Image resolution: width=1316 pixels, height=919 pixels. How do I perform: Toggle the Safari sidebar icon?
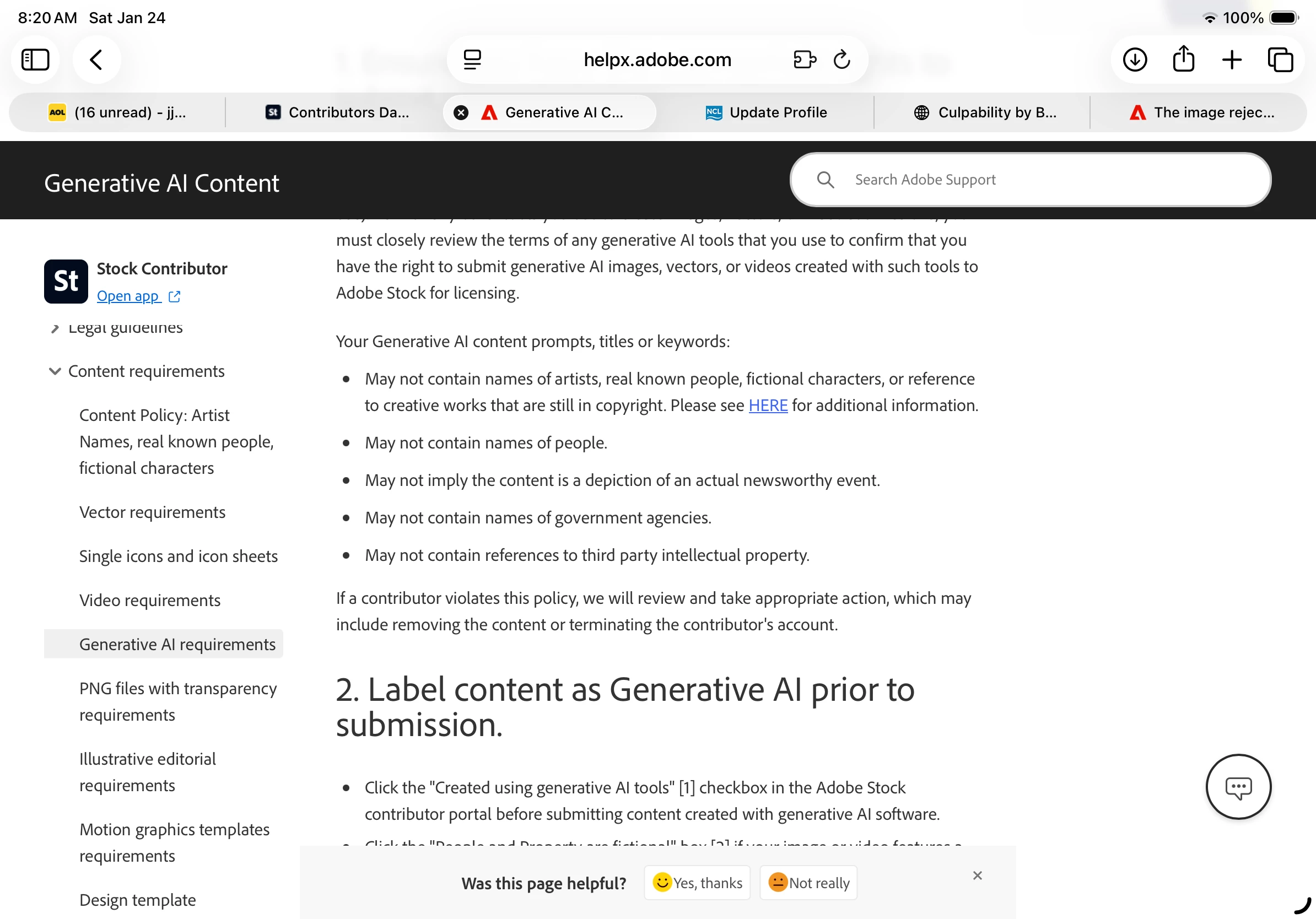coord(35,60)
